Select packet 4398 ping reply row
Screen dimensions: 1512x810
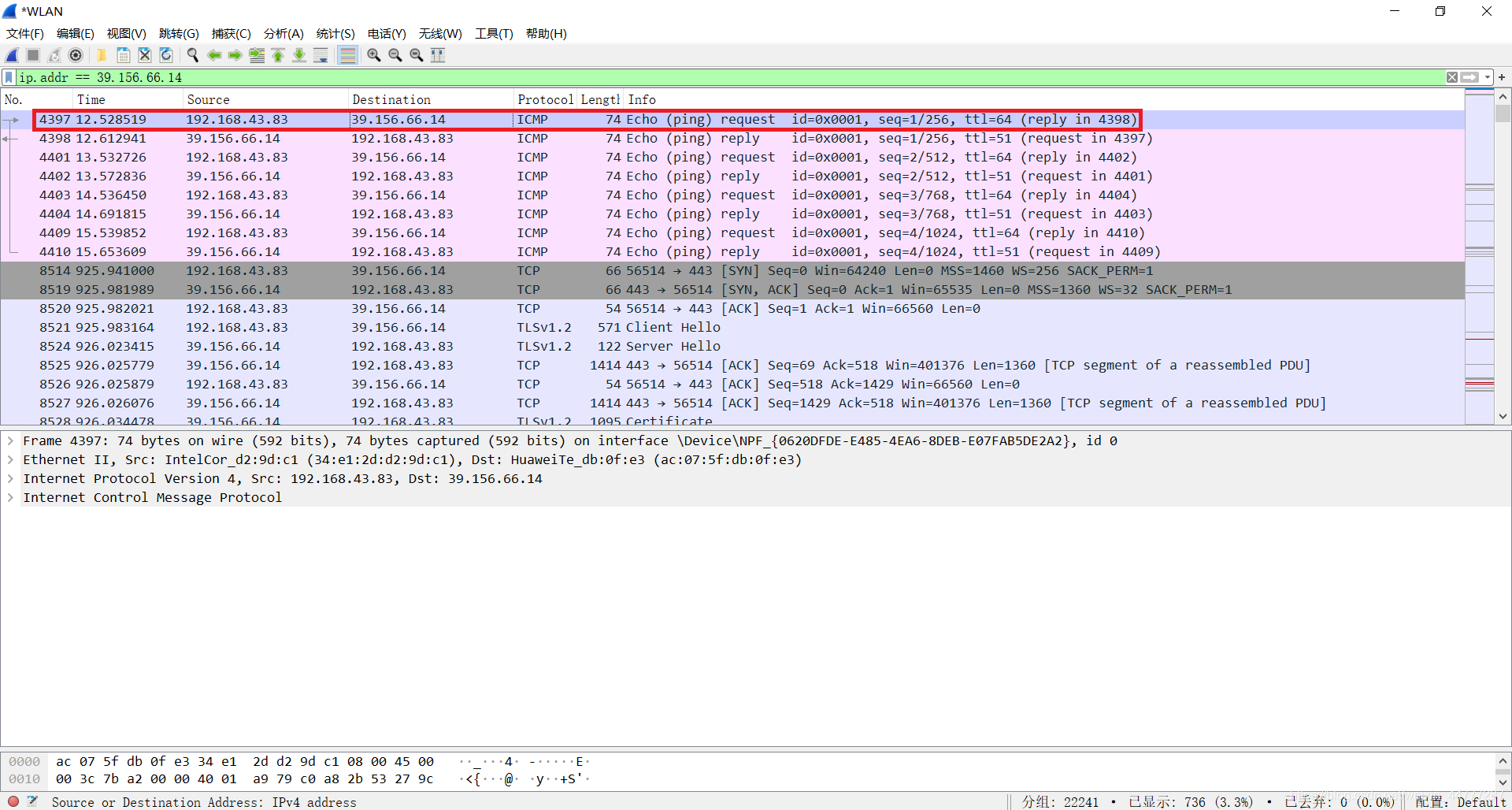732,139
